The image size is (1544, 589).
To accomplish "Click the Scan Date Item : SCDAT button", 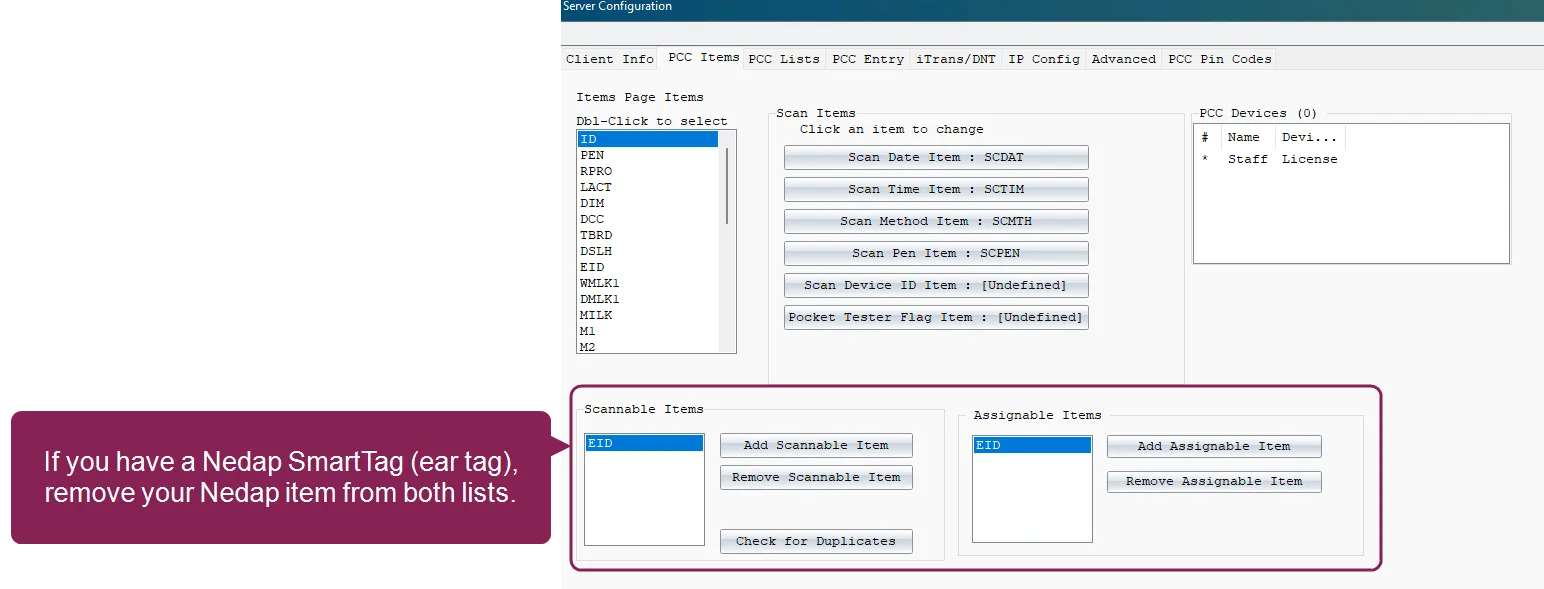I will (x=936, y=158).
